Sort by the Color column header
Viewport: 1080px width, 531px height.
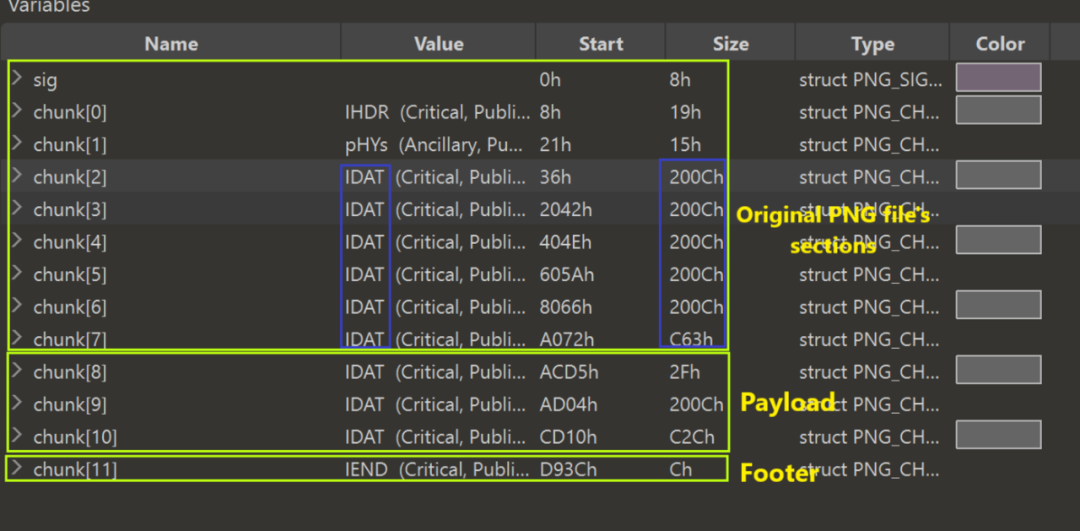click(x=1000, y=44)
